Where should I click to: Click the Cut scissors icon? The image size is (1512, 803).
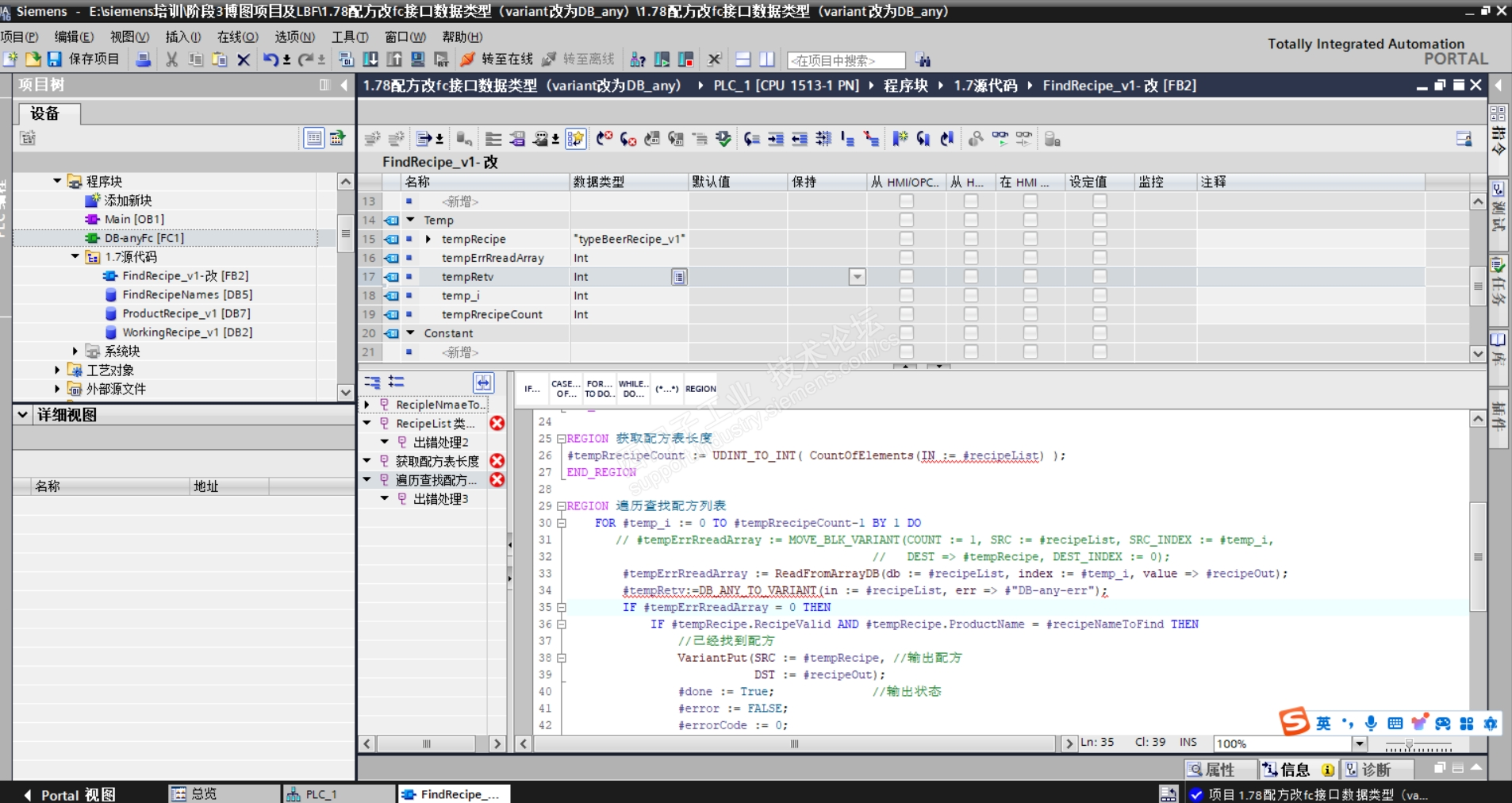171,60
